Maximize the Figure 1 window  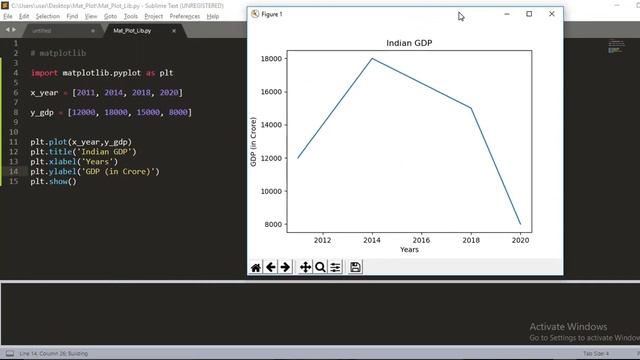point(529,14)
